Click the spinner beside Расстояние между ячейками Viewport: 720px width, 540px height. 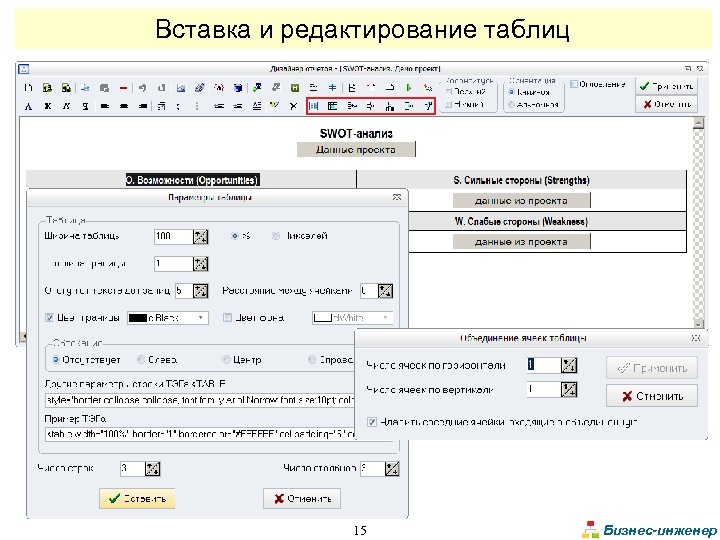tap(385, 291)
